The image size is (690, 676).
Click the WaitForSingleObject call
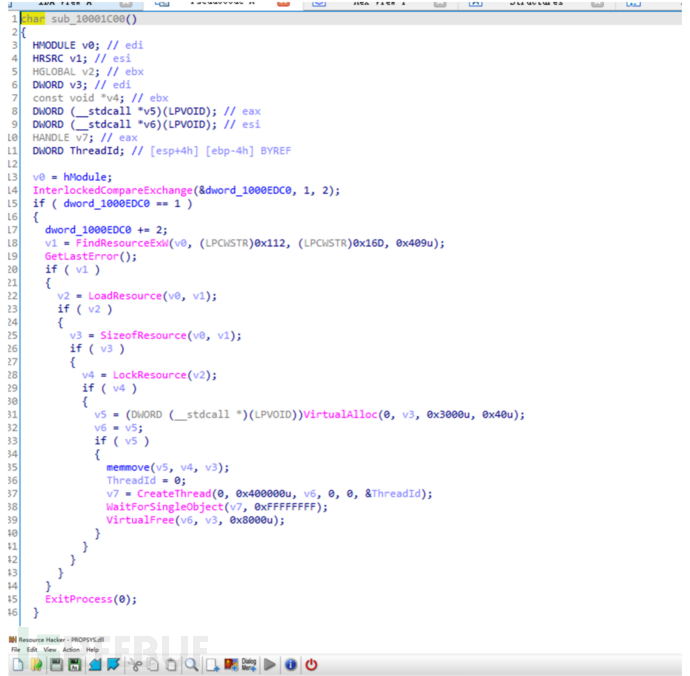(165, 507)
